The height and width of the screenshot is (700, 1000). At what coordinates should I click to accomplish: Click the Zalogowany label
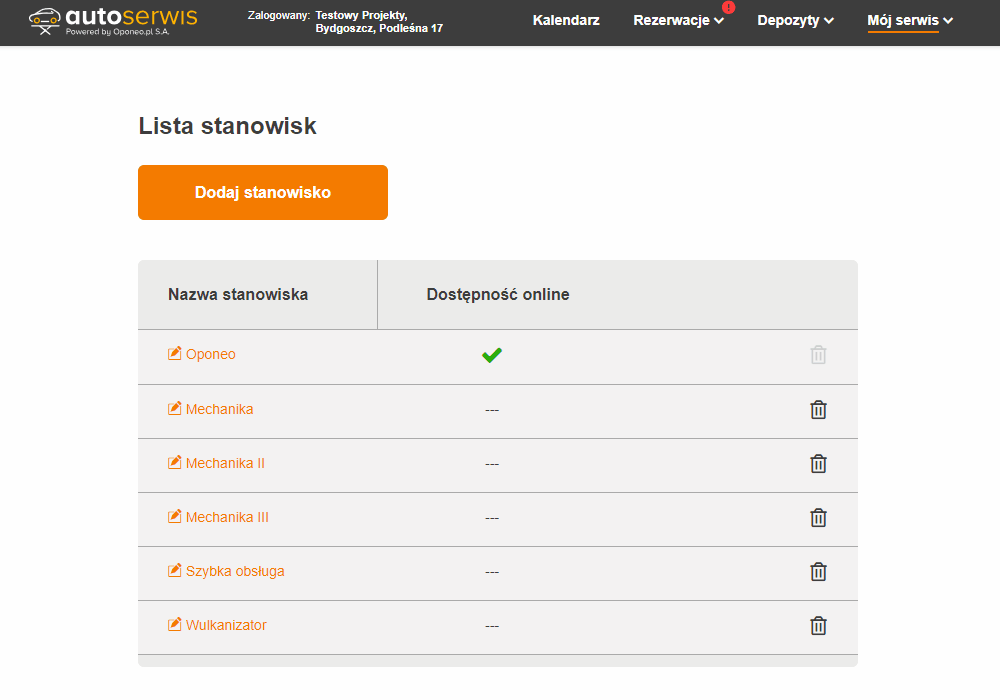[279, 15]
